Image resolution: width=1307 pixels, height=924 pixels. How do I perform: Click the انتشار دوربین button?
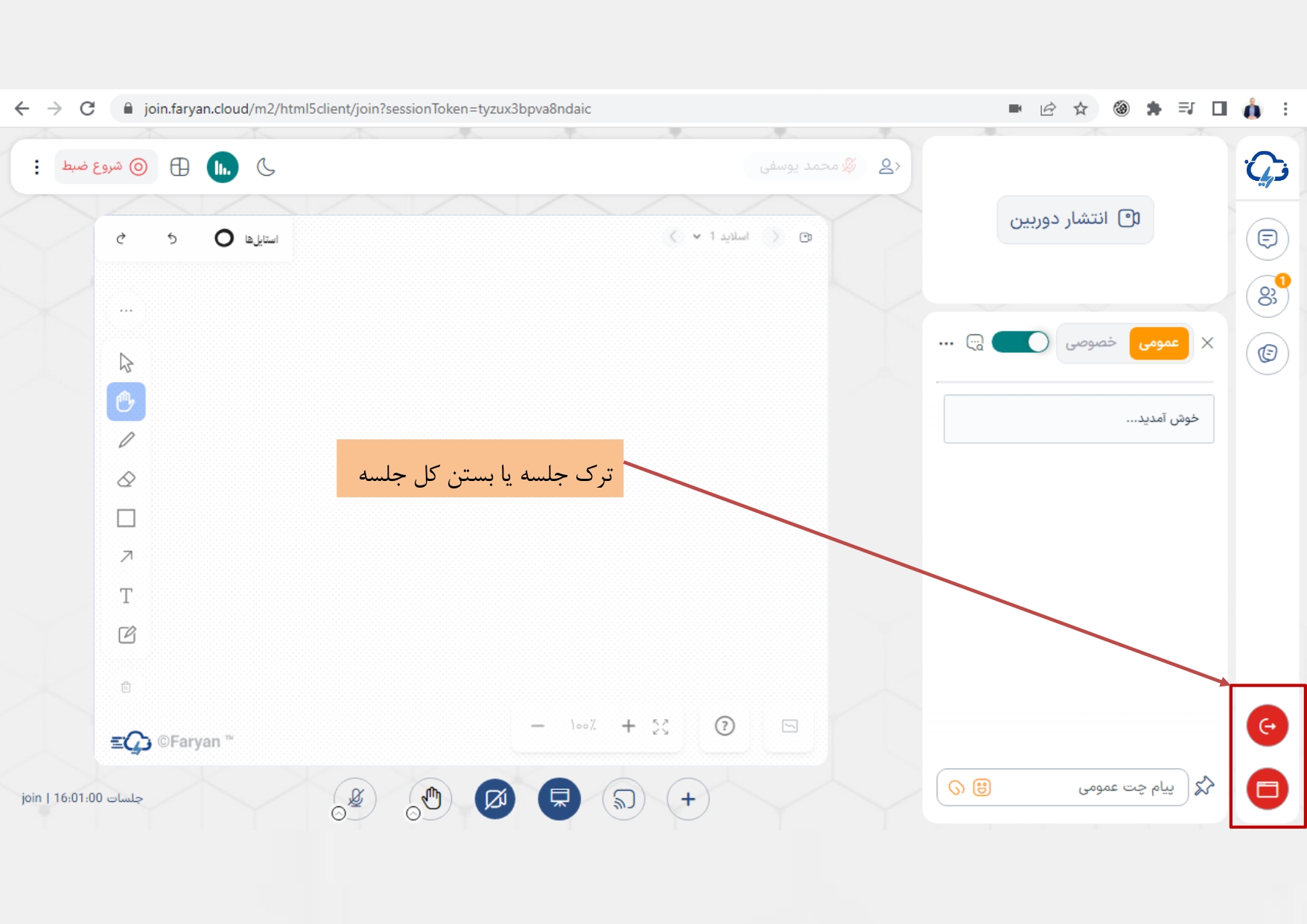(x=1075, y=219)
